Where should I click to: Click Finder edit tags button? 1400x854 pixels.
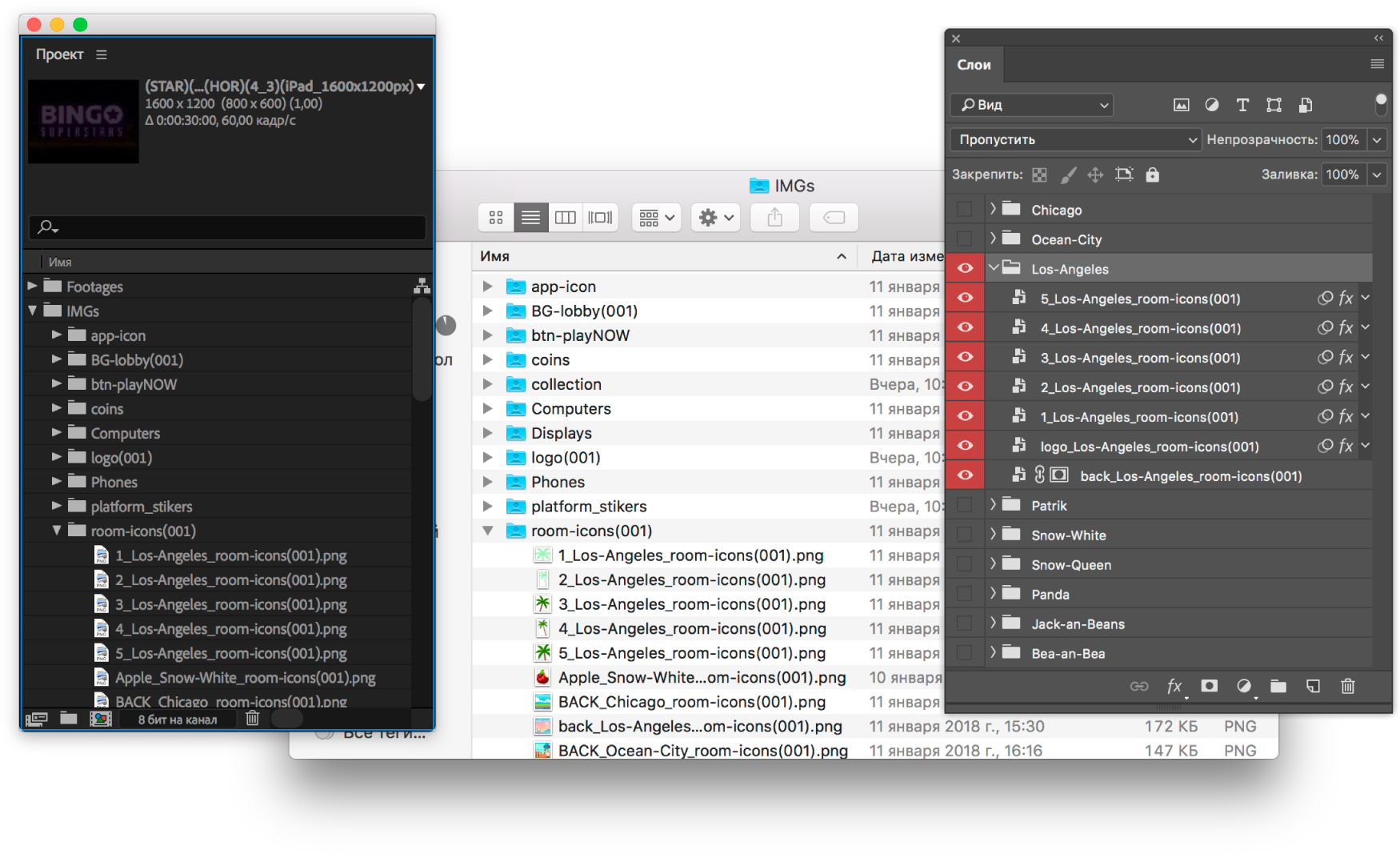pos(834,218)
